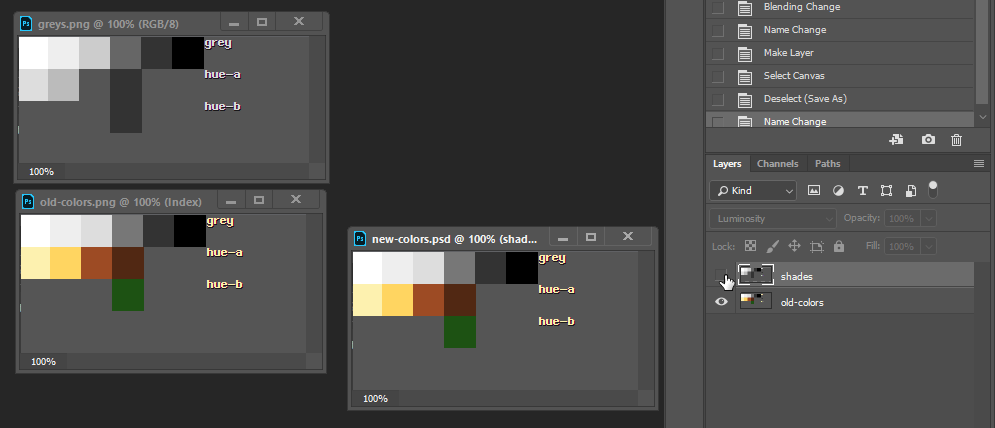Show the shades layer visibility box

pyautogui.click(x=721, y=275)
